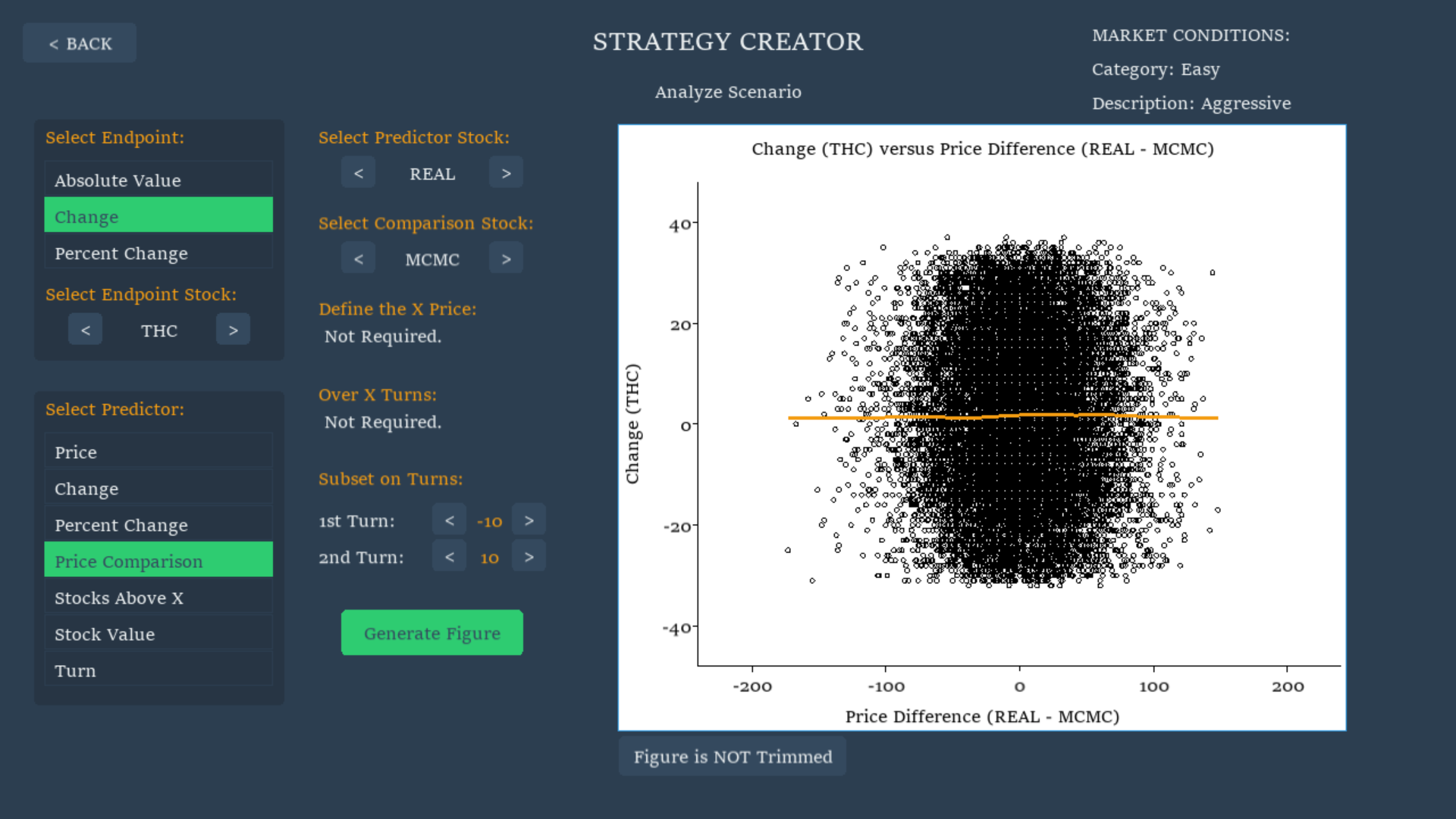The image size is (1456, 819).
Task: Click next arrow for Endpoint Stock THC
Action: pyautogui.click(x=233, y=330)
